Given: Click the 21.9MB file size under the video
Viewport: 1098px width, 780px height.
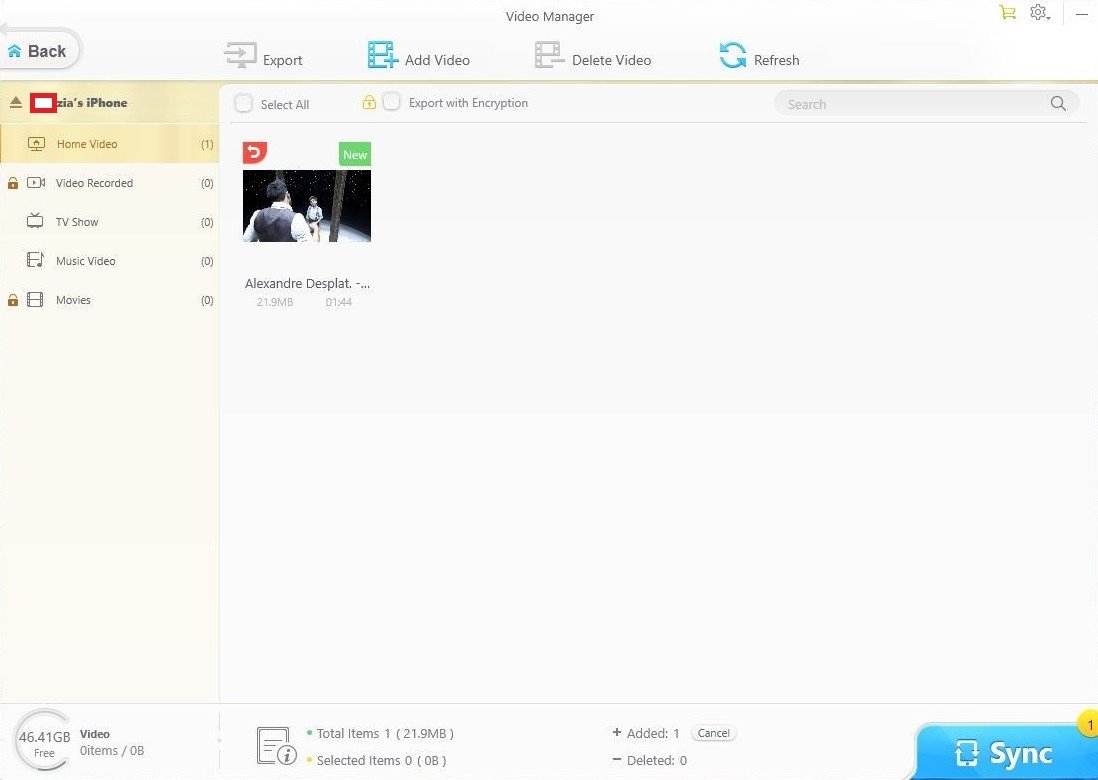Looking at the screenshot, I should [x=274, y=302].
